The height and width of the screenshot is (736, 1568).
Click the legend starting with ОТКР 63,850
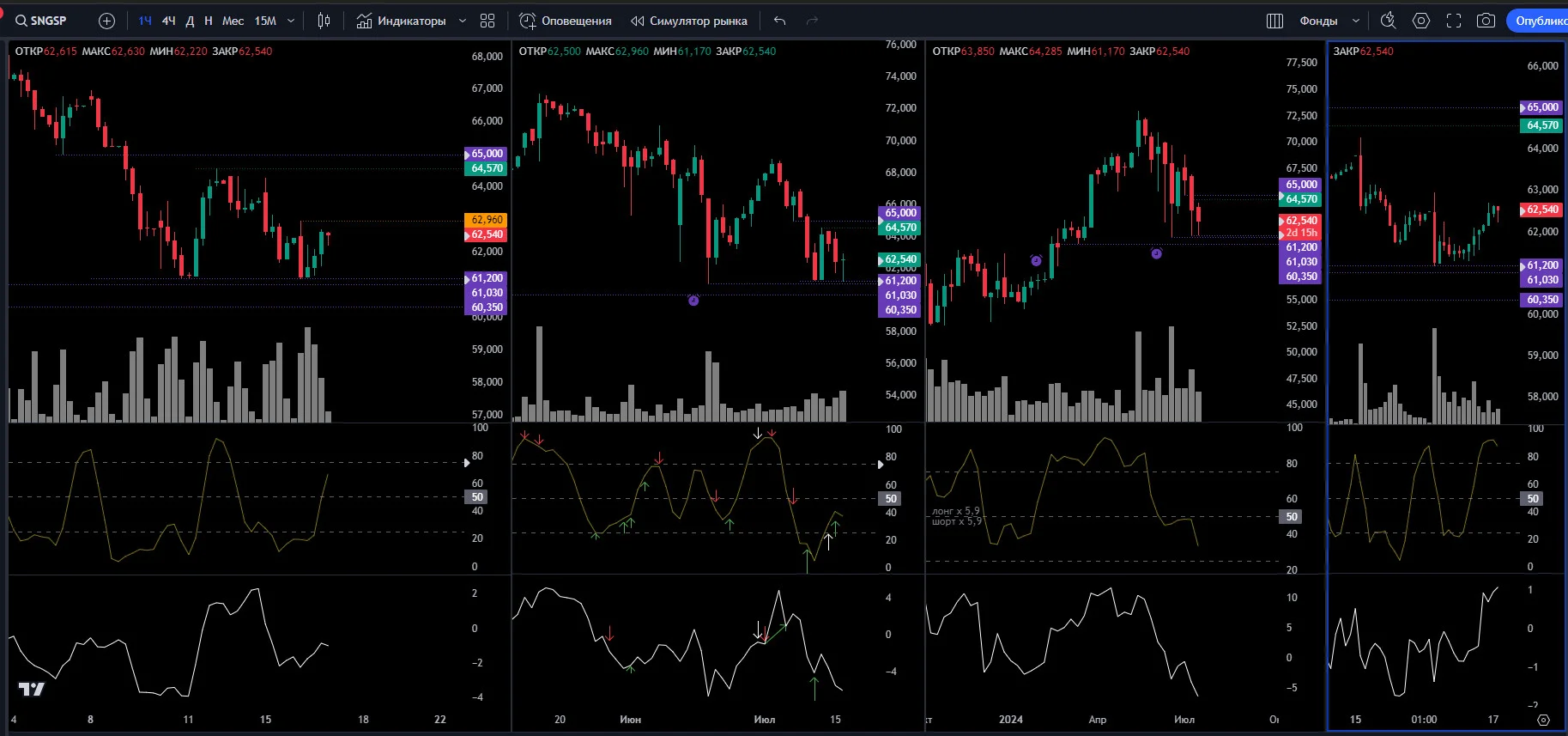point(1061,52)
